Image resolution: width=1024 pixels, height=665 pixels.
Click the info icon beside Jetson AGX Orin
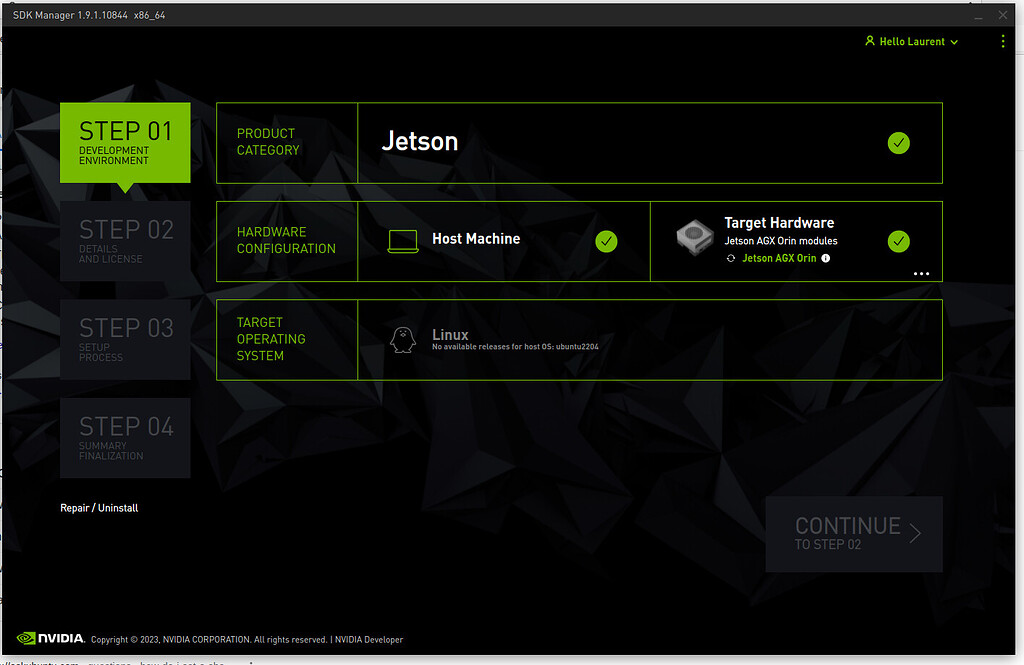click(825, 258)
